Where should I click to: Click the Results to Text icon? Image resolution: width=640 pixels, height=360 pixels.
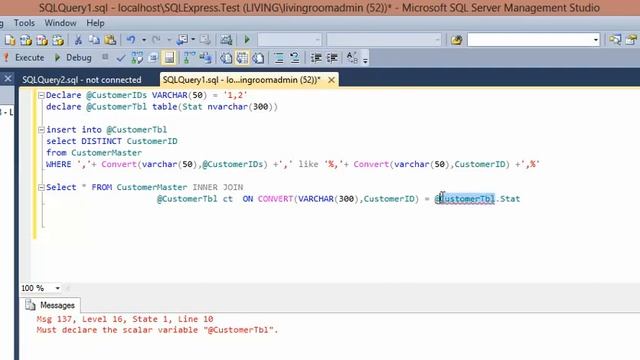click(226, 58)
